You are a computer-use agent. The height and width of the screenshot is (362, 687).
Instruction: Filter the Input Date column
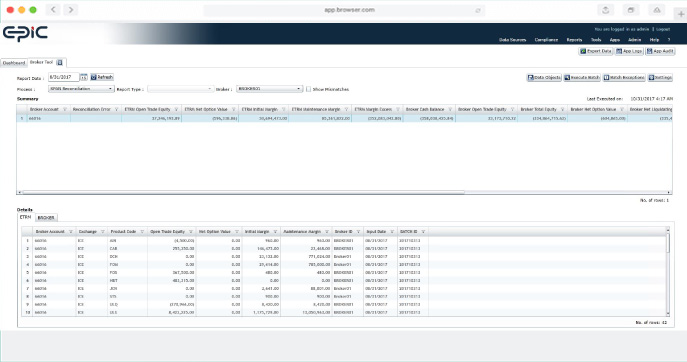coord(392,231)
